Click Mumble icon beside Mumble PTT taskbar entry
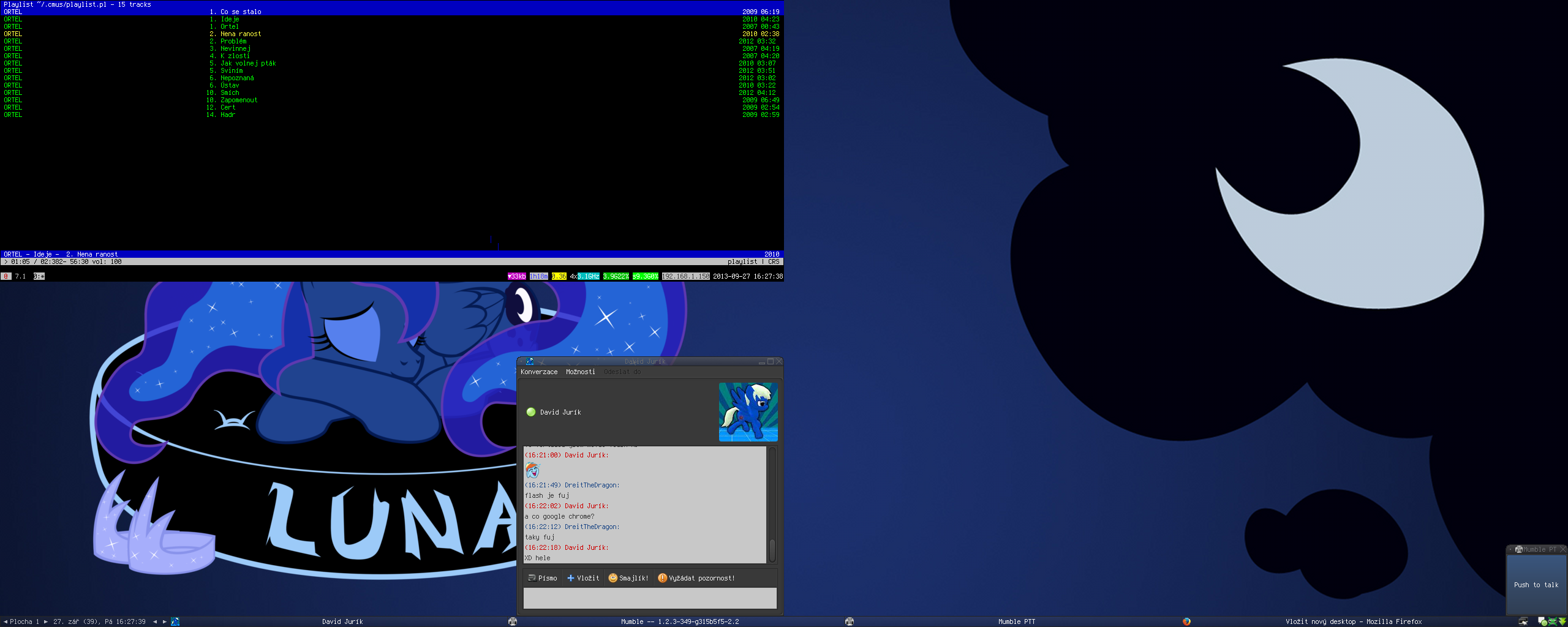 click(849, 621)
